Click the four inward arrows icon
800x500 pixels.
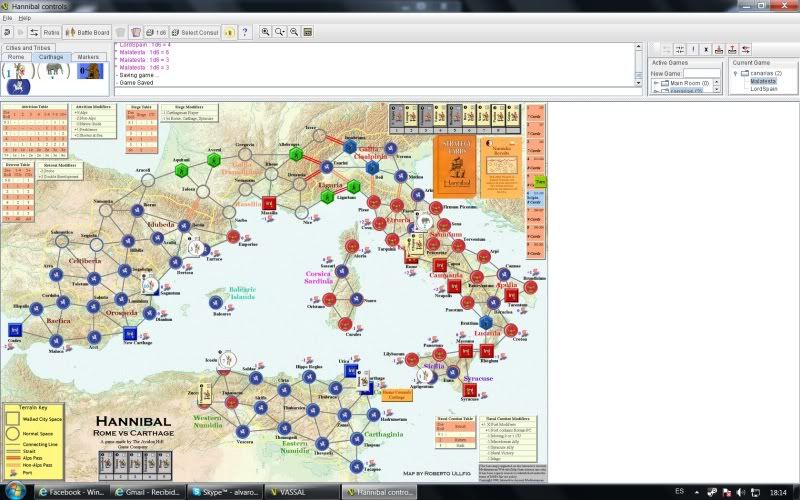pyautogui.click(x=680, y=49)
